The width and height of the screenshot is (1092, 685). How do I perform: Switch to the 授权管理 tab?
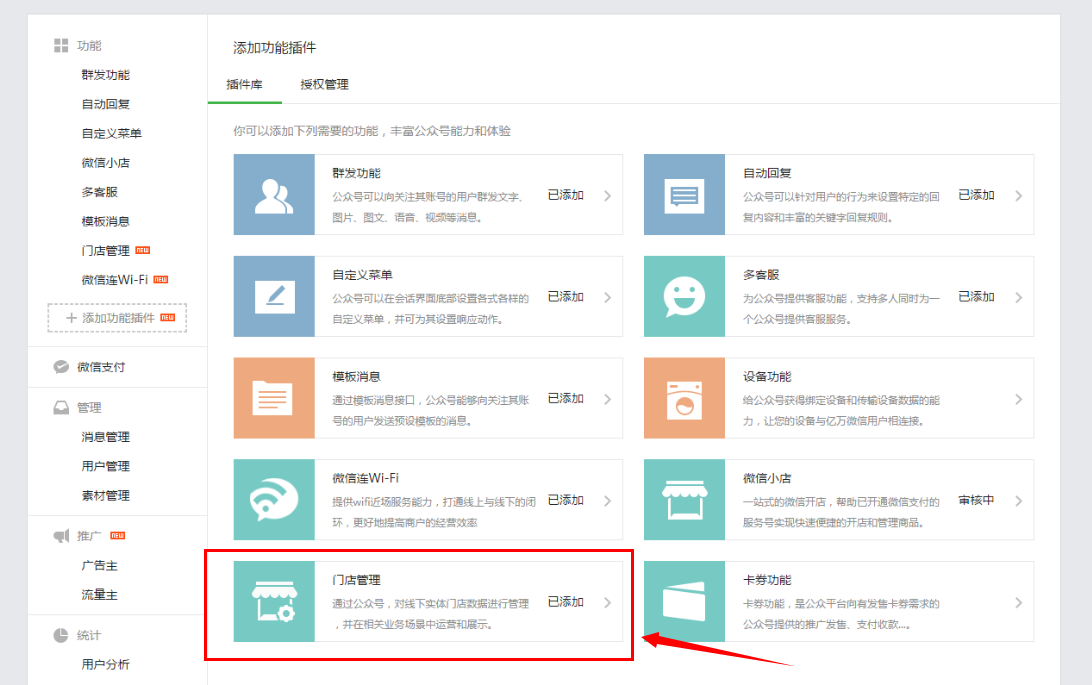(x=325, y=84)
